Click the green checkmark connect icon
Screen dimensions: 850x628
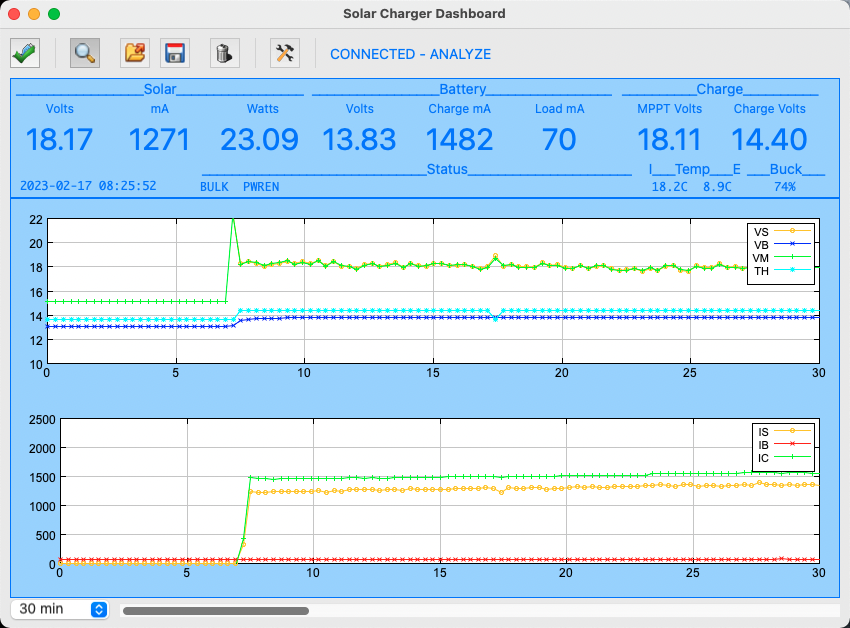click(25, 53)
